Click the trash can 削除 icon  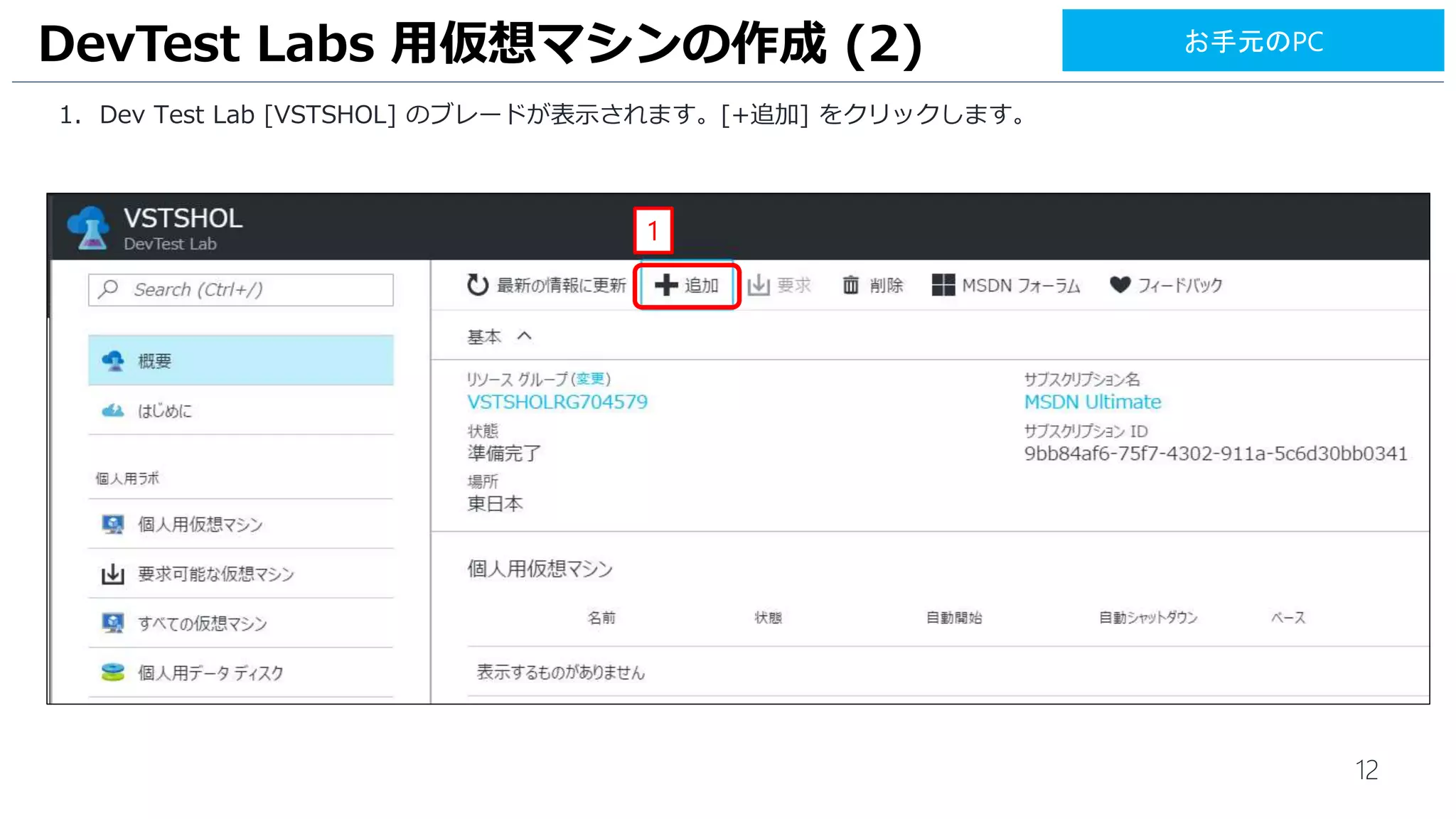pos(850,285)
